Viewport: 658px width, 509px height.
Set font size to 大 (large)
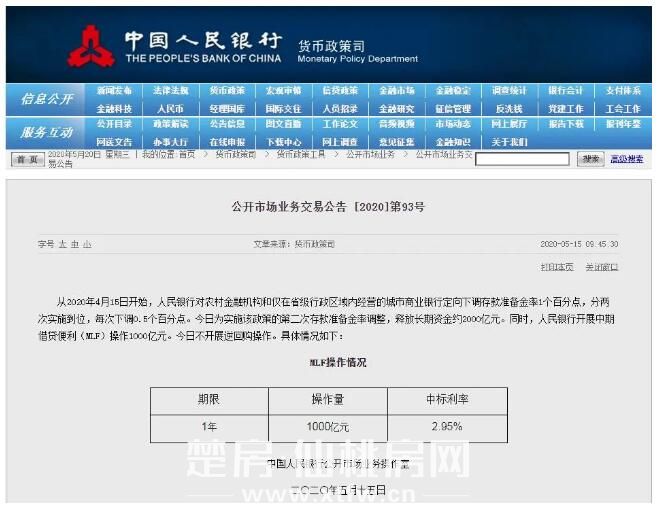pyautogui.click(x=63, y=244)
